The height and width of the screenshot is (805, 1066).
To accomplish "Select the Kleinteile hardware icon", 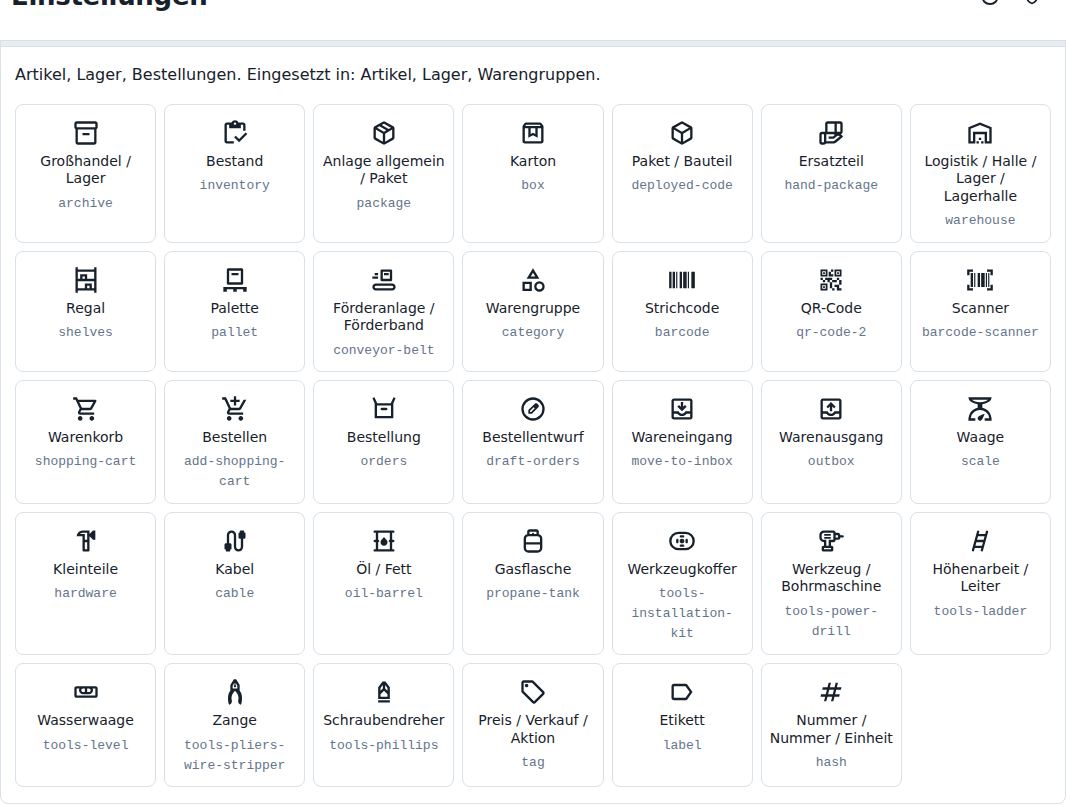I will [86, 541].
